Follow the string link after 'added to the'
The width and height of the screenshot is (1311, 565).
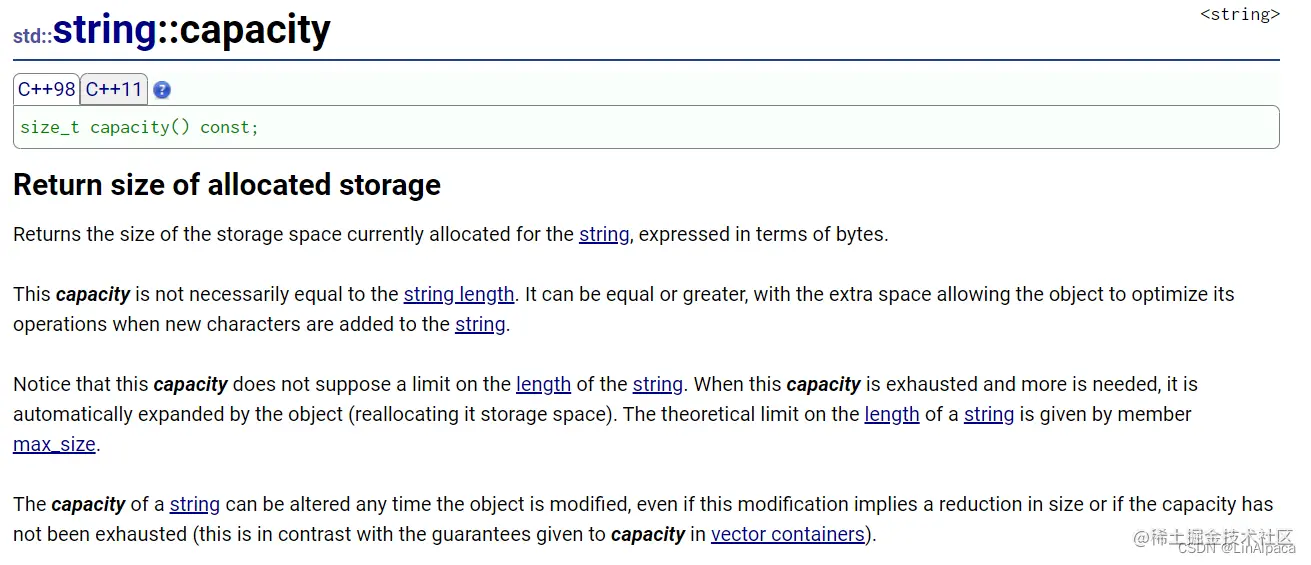[x=480, y=324]
